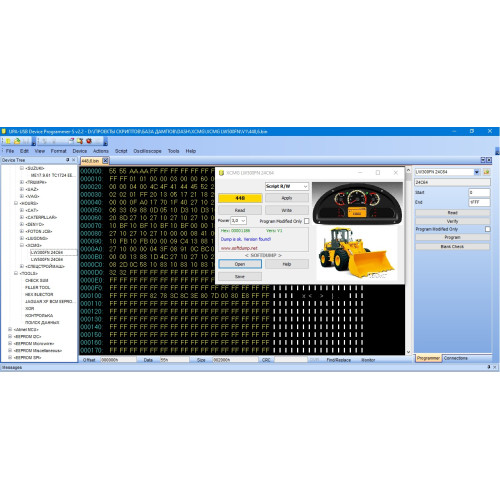Pin the Device Tree panel
This screenshot has height=500, width=500.
[68, 160]
